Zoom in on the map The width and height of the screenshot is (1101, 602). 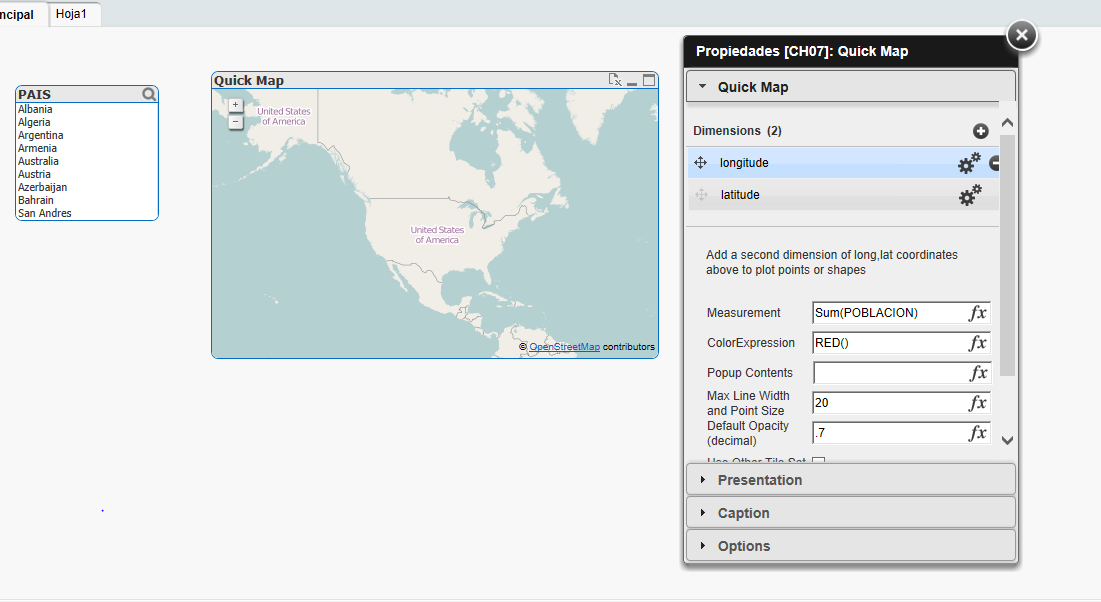[235, 105]
